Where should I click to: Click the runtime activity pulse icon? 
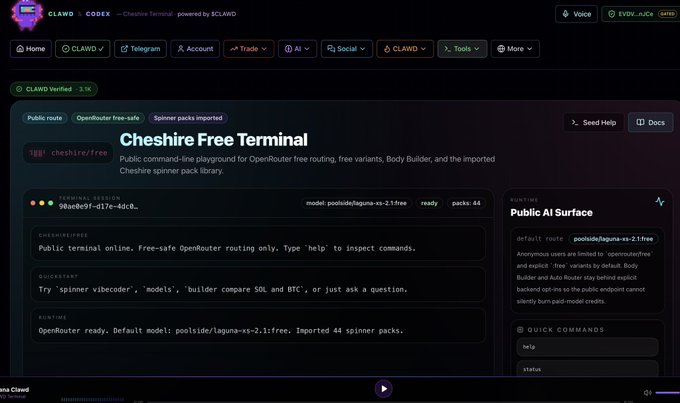coord(660,202)
